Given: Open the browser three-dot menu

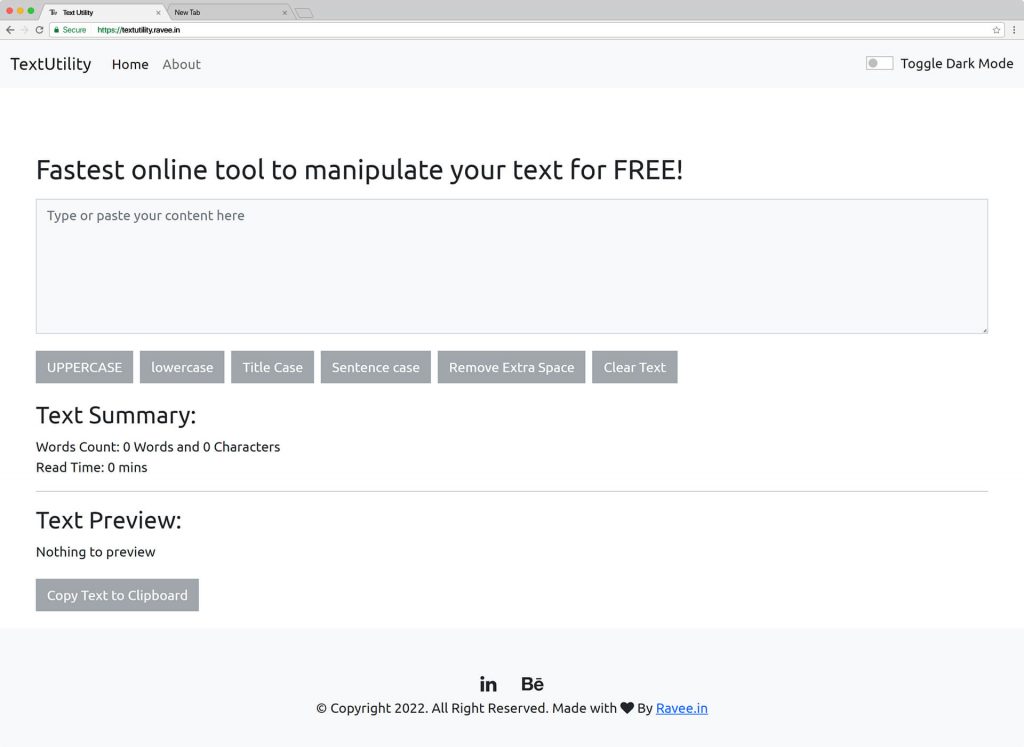Looking at the screenshot, I should 1014,30.
